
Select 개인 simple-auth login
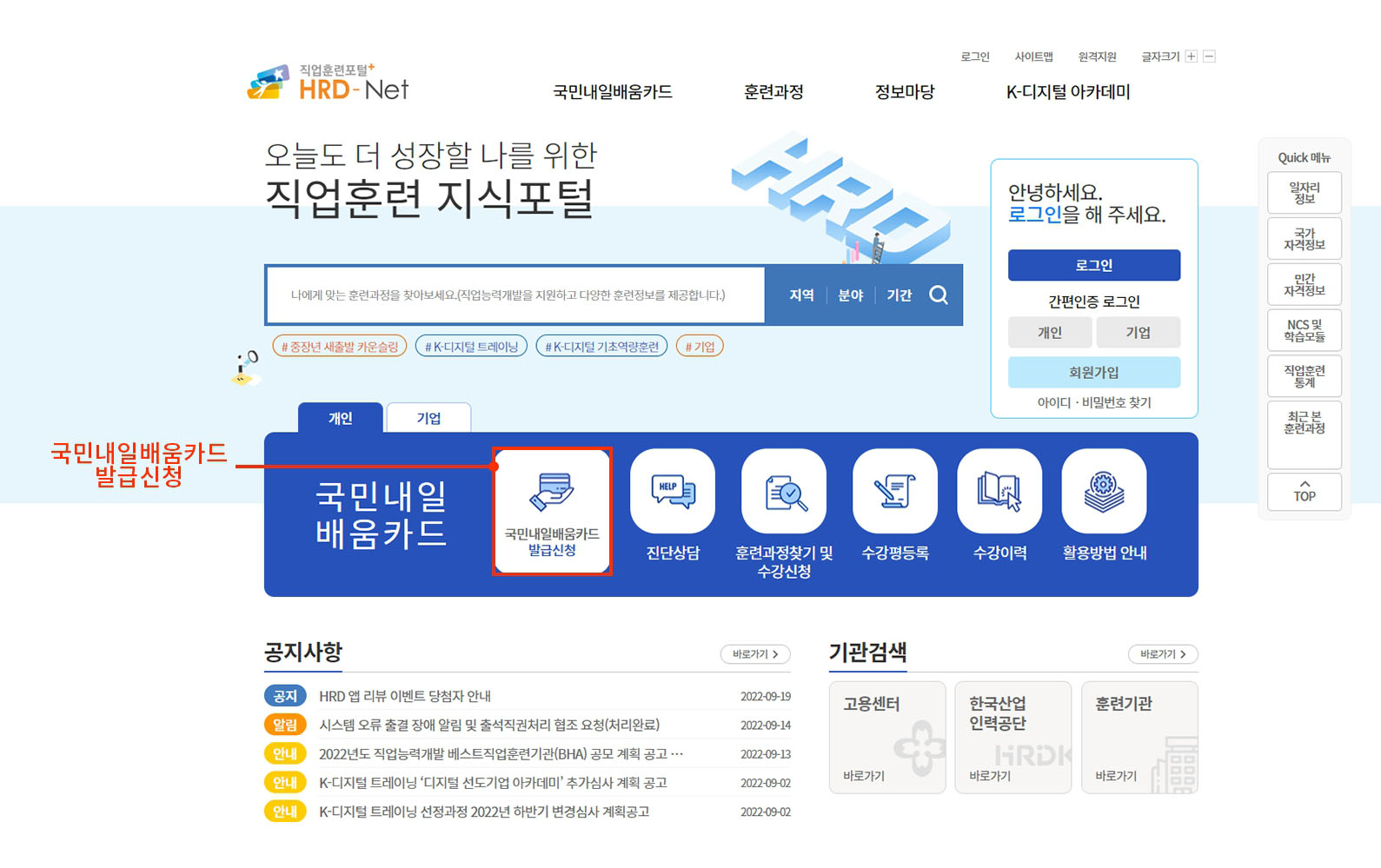[x=1050, y=332]
